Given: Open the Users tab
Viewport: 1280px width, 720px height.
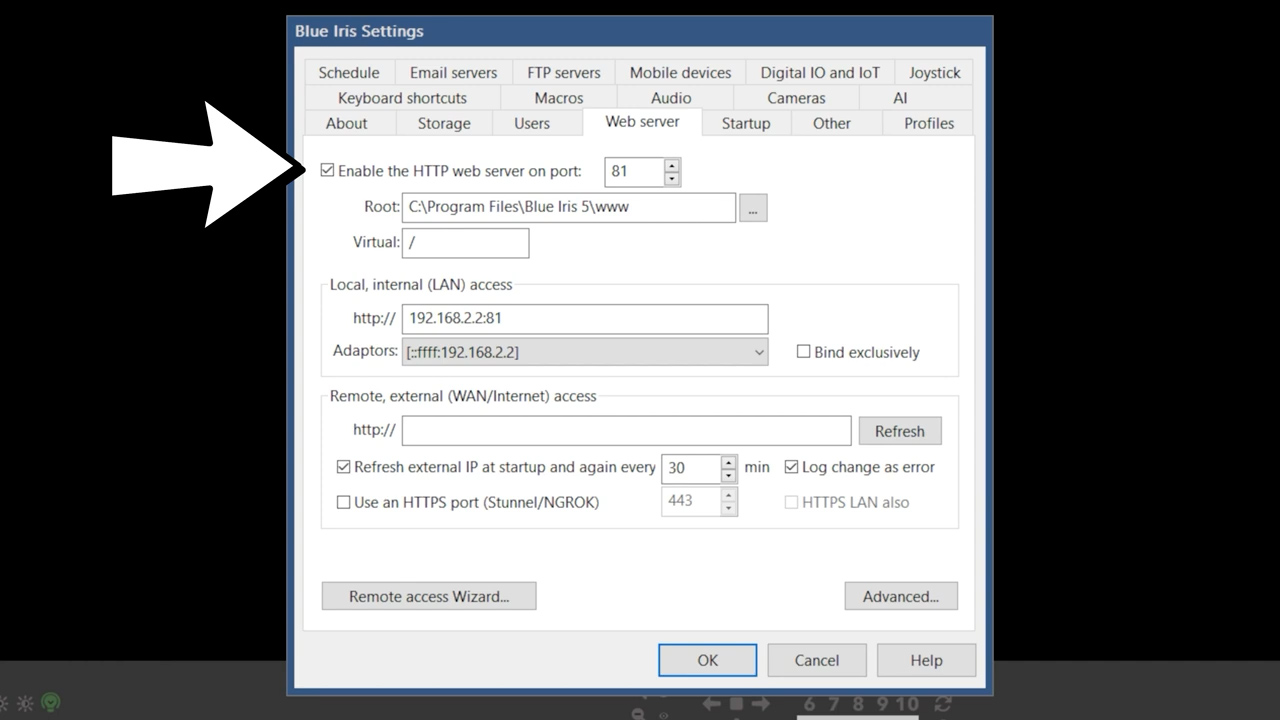Looking at the screenshot, I should point(532,123).
